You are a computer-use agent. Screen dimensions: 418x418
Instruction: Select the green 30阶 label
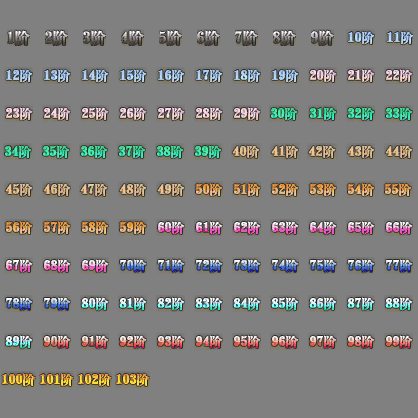pos(284,114)
